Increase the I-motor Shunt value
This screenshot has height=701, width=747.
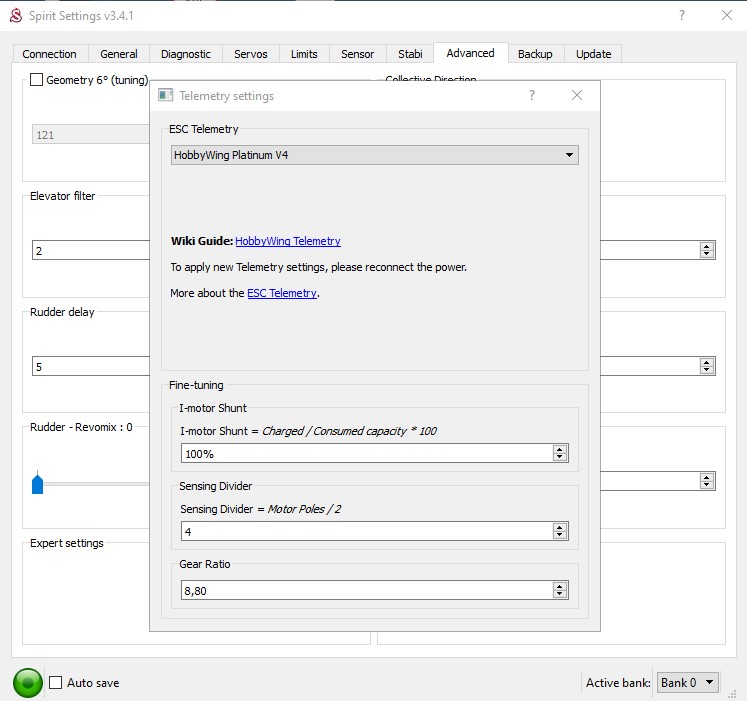click(560, 449)
